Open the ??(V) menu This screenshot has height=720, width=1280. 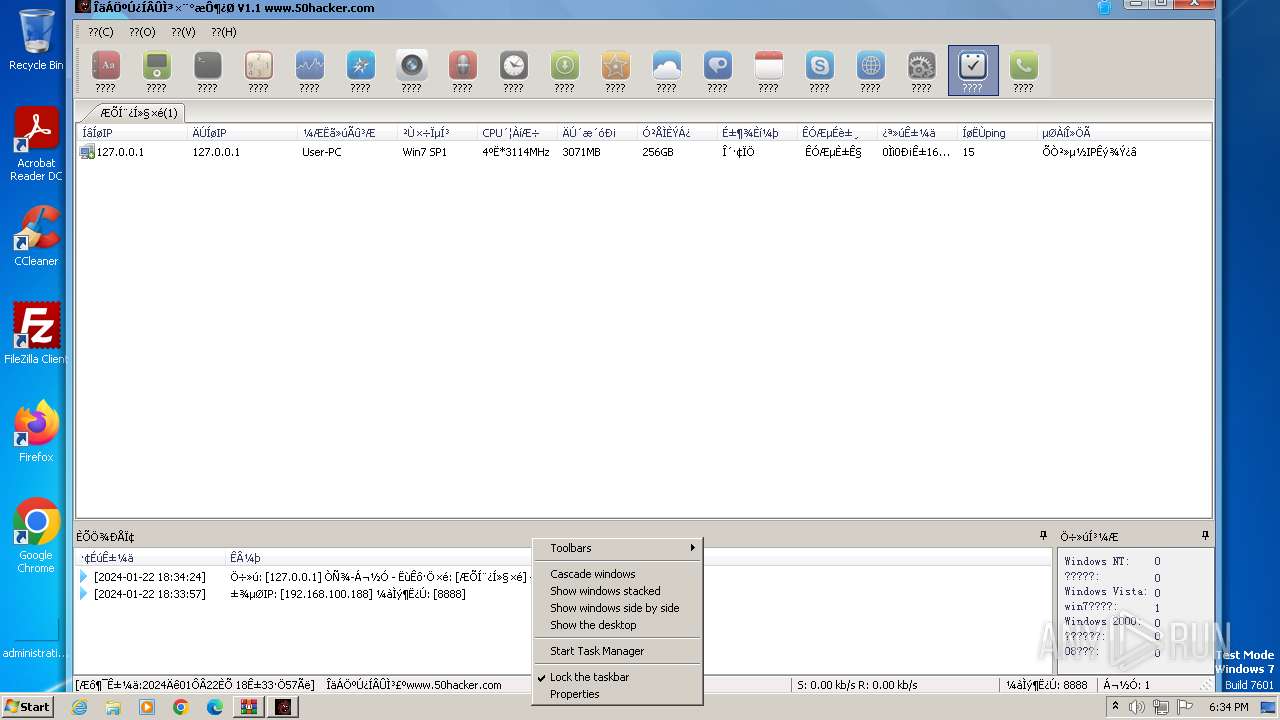(x=183, y=32)
